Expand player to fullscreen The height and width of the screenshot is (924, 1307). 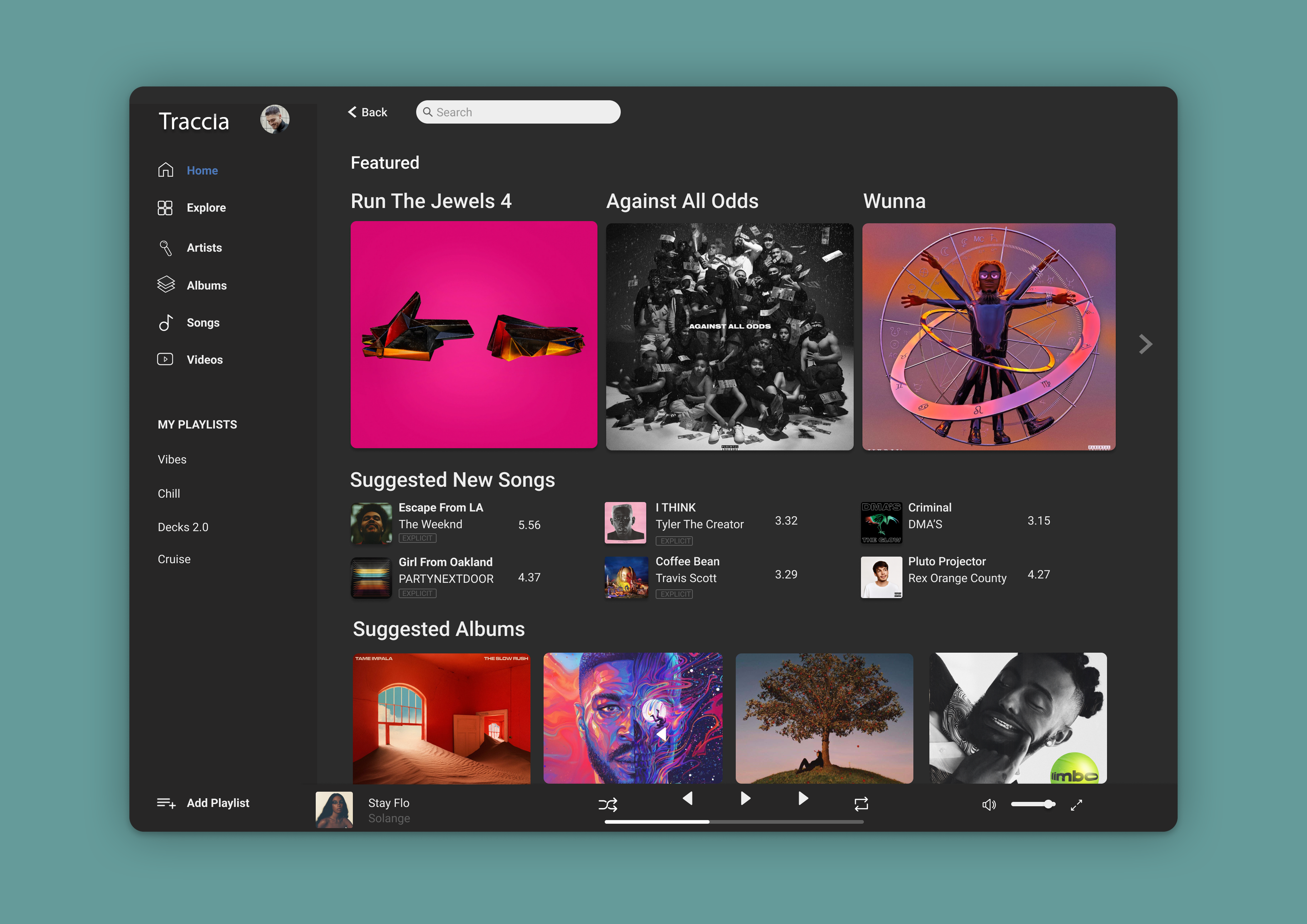1076,804
